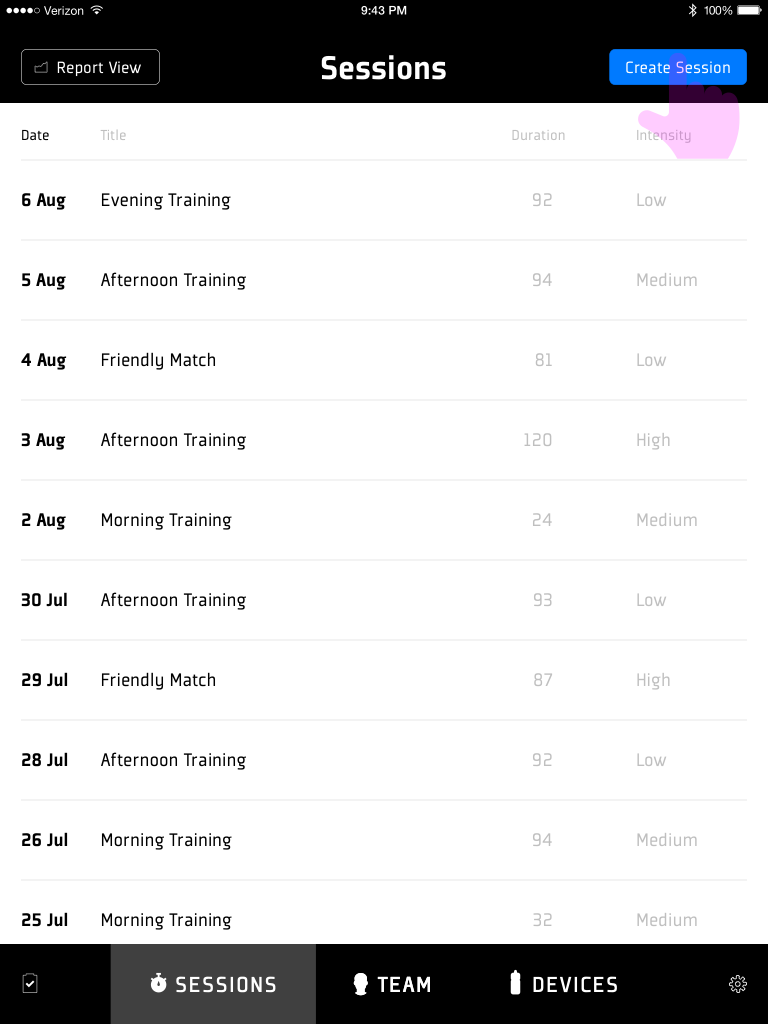Sort sessions by the Date column header
768x1024 pixels.
[35, 135]
